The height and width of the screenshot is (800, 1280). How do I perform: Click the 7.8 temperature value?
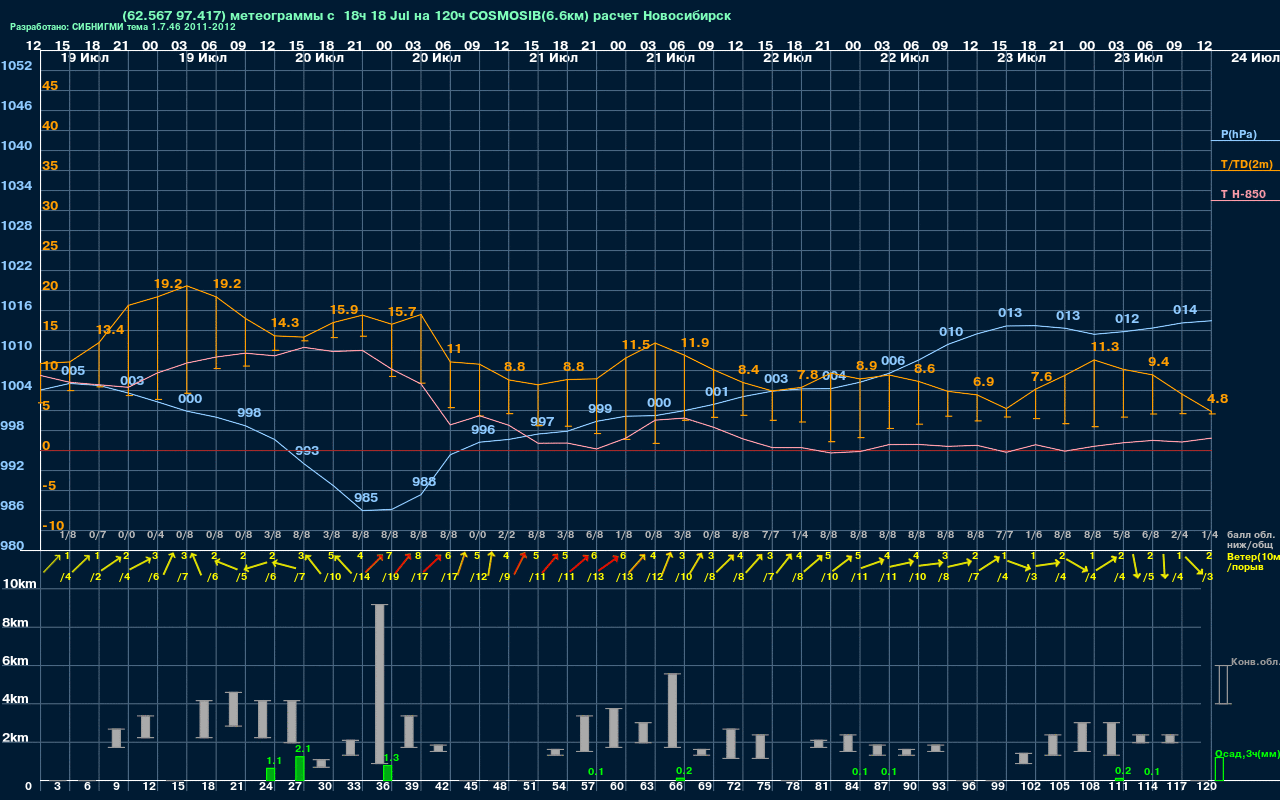(808, 375)
